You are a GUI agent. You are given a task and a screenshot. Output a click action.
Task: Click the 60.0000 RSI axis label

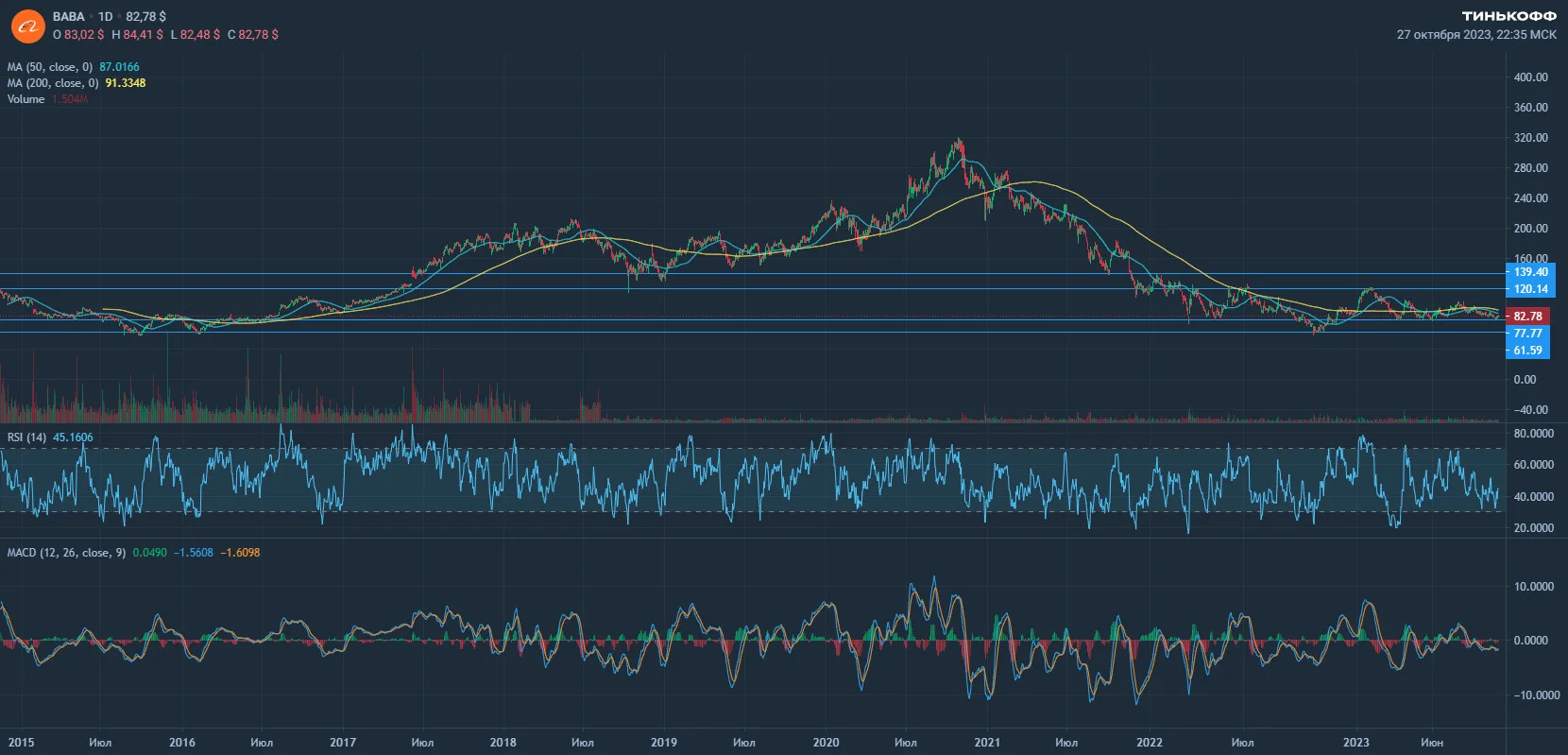point(1534,465)
